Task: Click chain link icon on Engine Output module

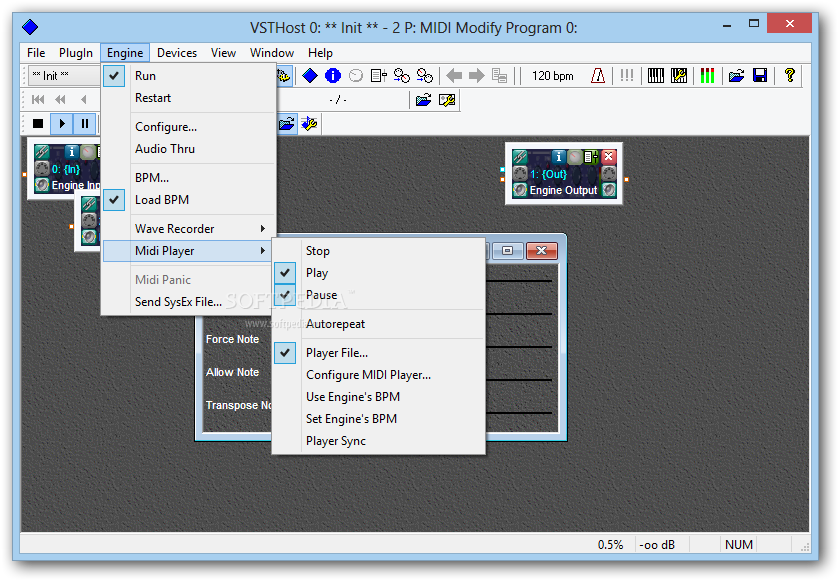Action: [520, 157]
